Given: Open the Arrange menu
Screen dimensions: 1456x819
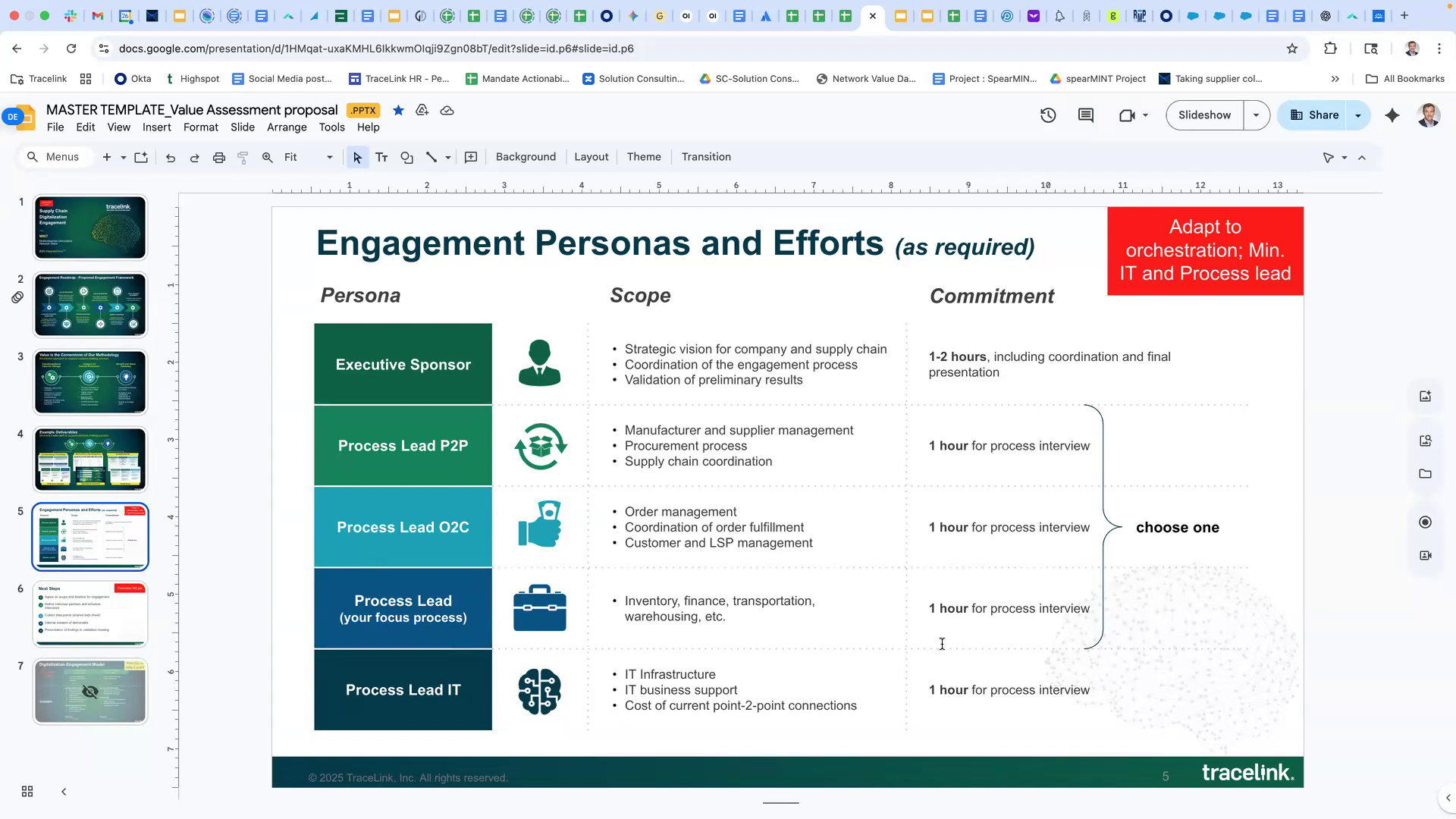Looking at the screenshot, I should point(287,127).
